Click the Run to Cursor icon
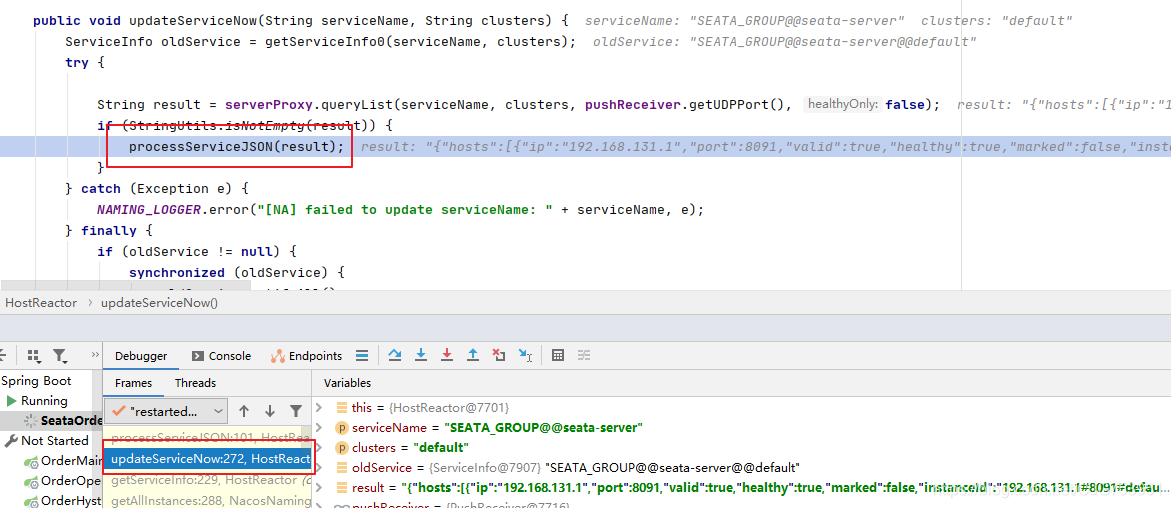Screen dimensions: 1171x508 pos(526,356)
